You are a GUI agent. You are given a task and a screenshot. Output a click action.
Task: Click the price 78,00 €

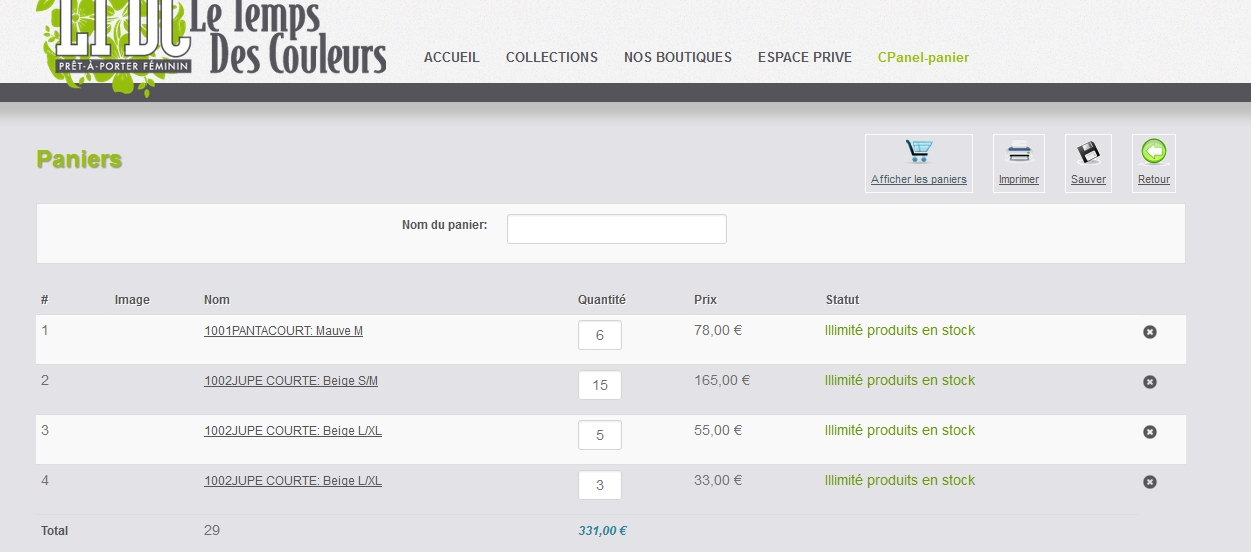(x=718, y=330)
